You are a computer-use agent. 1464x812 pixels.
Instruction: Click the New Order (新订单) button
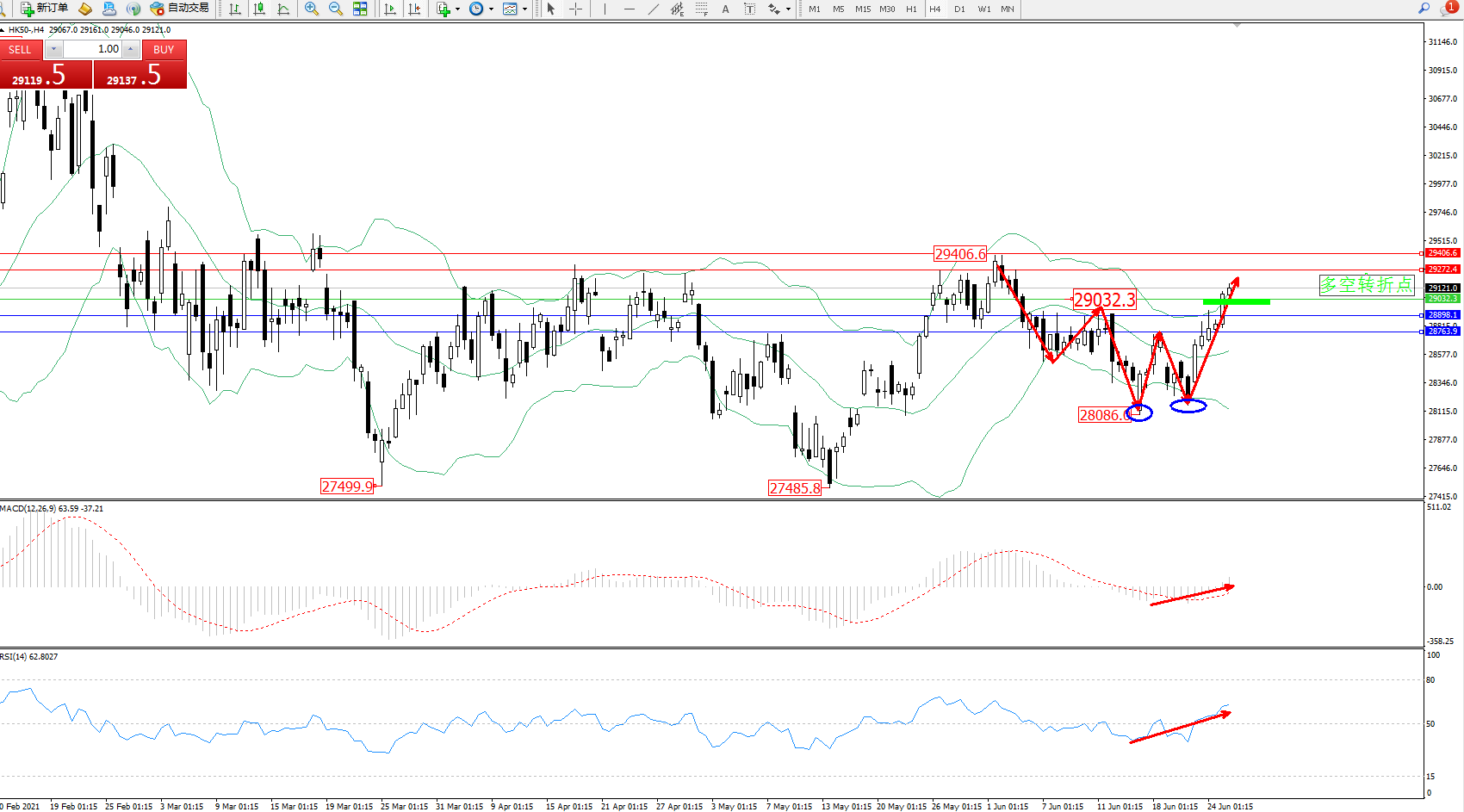click(x=44, y=9)
